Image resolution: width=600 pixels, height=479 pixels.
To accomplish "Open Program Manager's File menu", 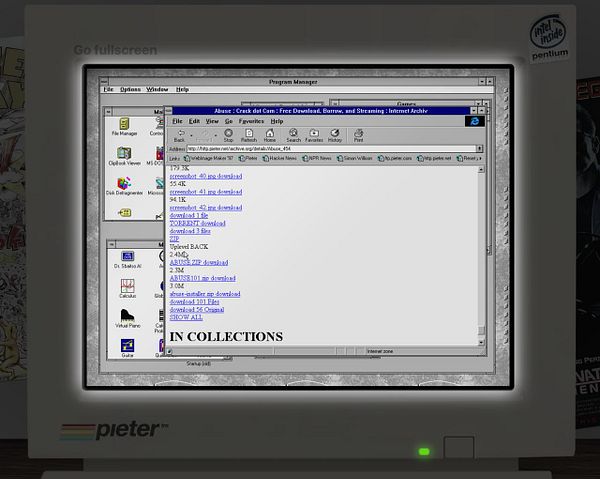I will 108,90.
